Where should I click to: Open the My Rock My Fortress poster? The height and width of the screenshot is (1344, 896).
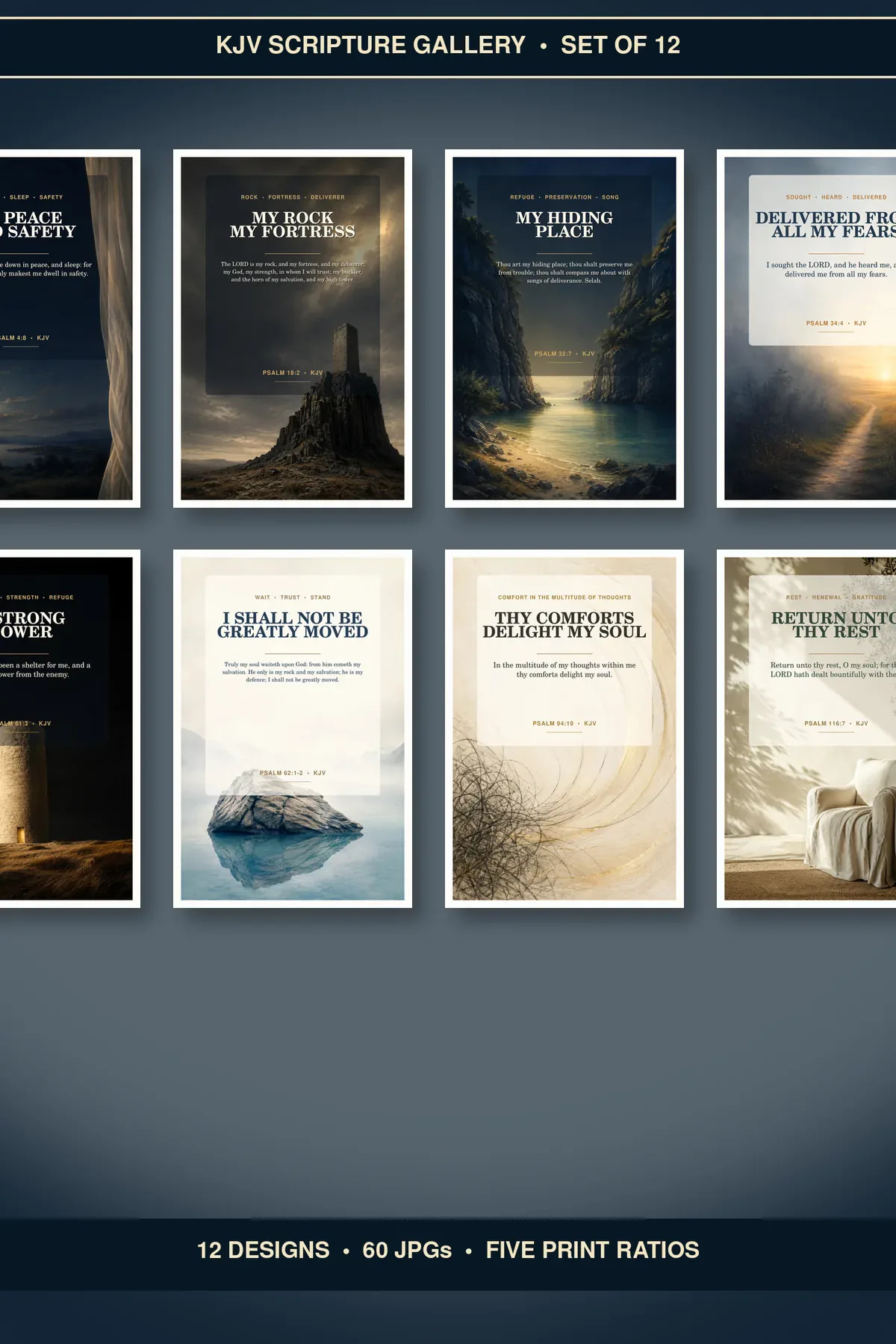[x=293, y=329]
